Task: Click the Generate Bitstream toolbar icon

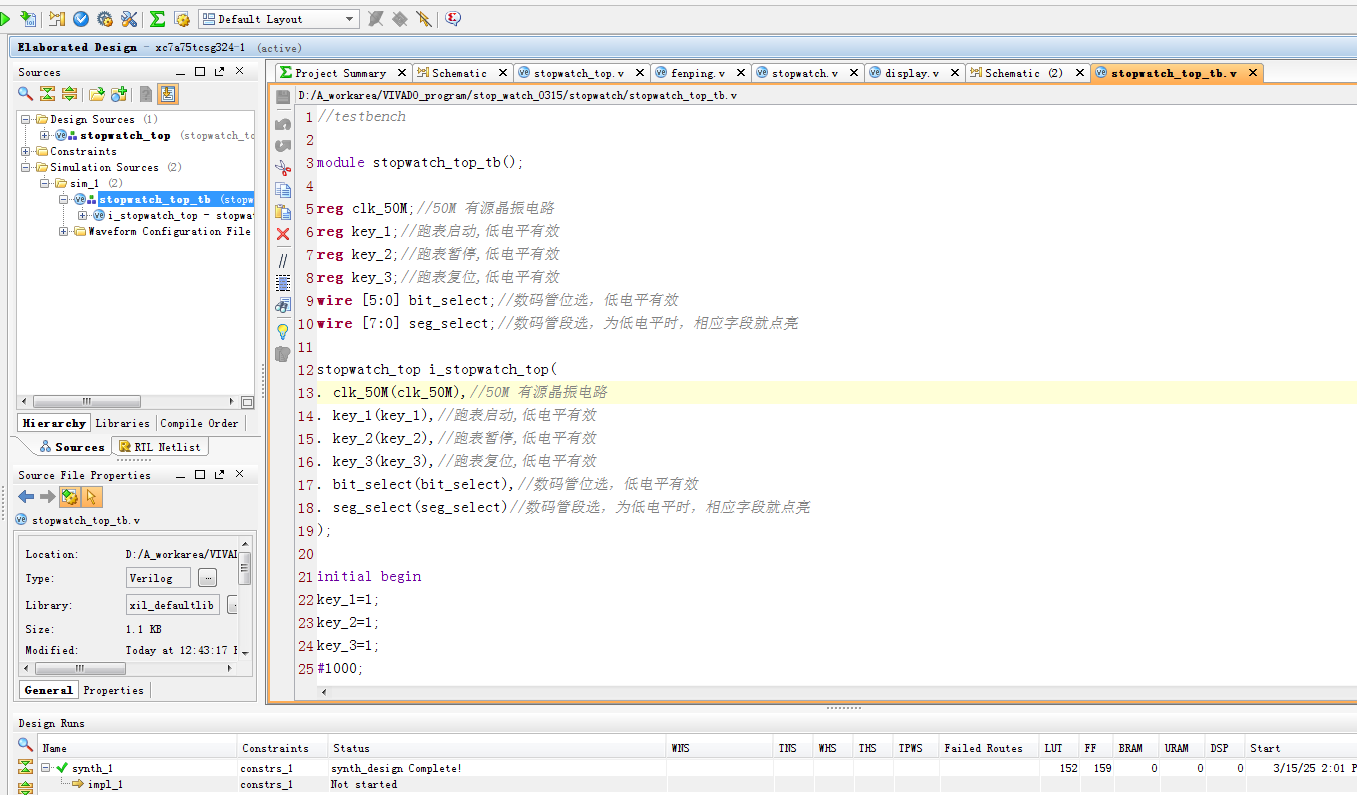Action: point(27,19)
